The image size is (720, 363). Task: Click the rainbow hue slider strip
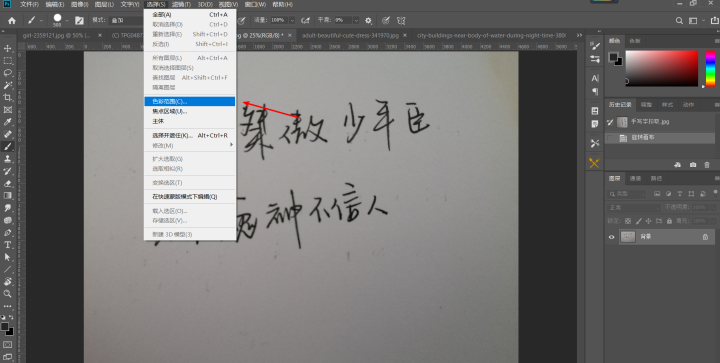coord(710,68)
